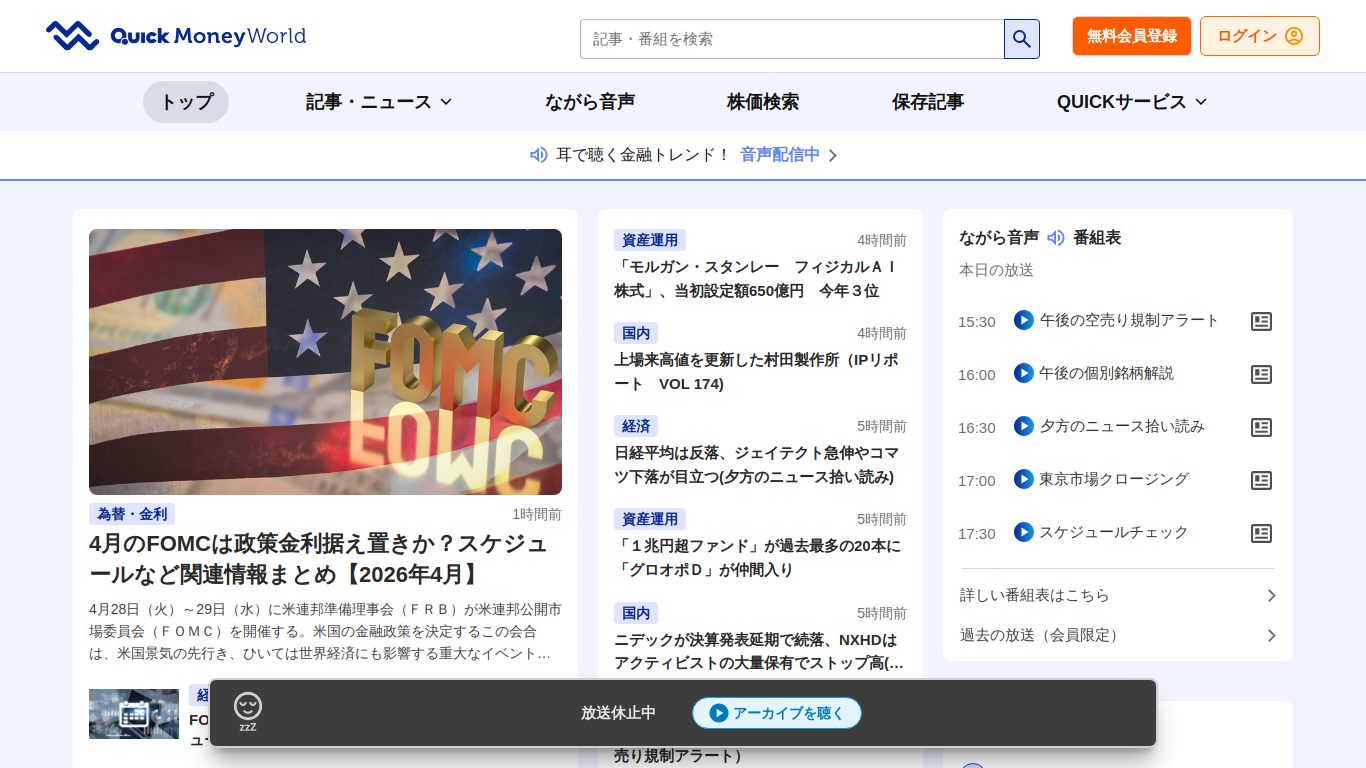Open the 音声配信中 link
The width and height of the screenshot is (1366, 768).
(780, 155)
